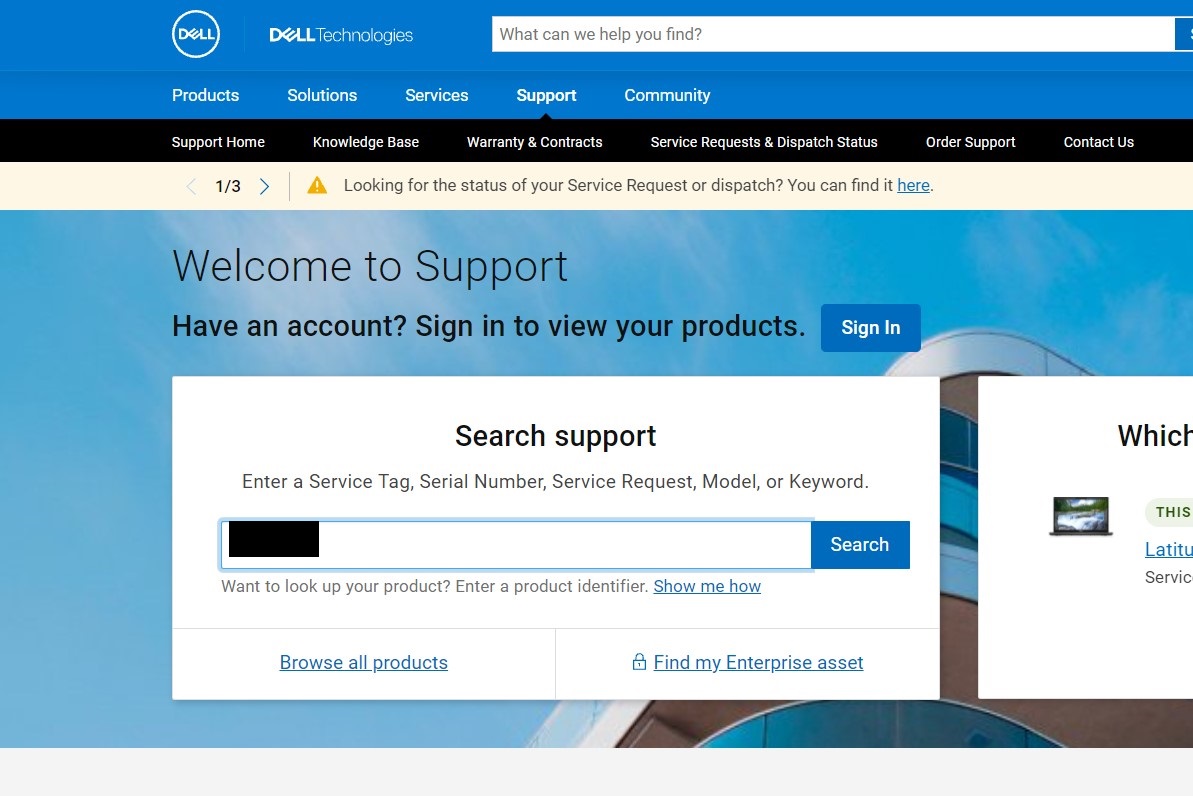Image resolution: width=1193 pixels, height=796 pixels.
Task: Focus the Search support input field
Action: tap(516, 545)
